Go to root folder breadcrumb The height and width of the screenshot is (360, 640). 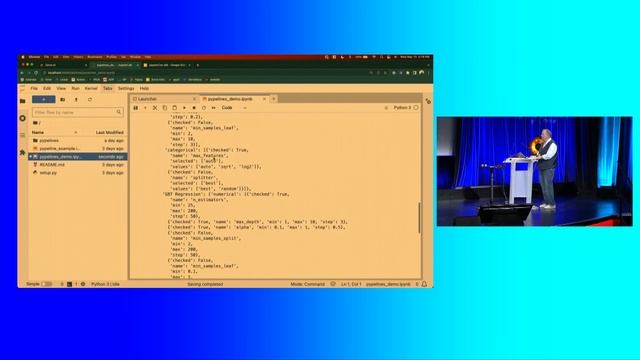coord(37,122)
